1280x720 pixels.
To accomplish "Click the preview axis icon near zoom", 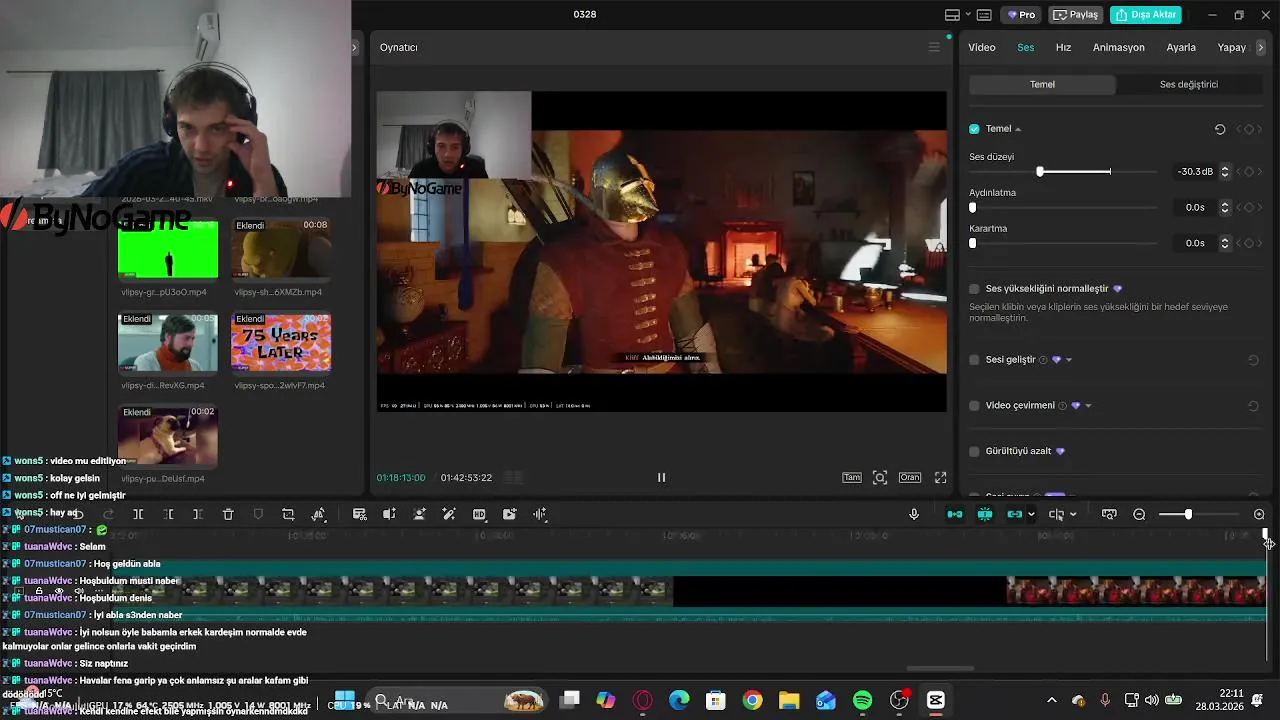I will [x=1109, y=514].
